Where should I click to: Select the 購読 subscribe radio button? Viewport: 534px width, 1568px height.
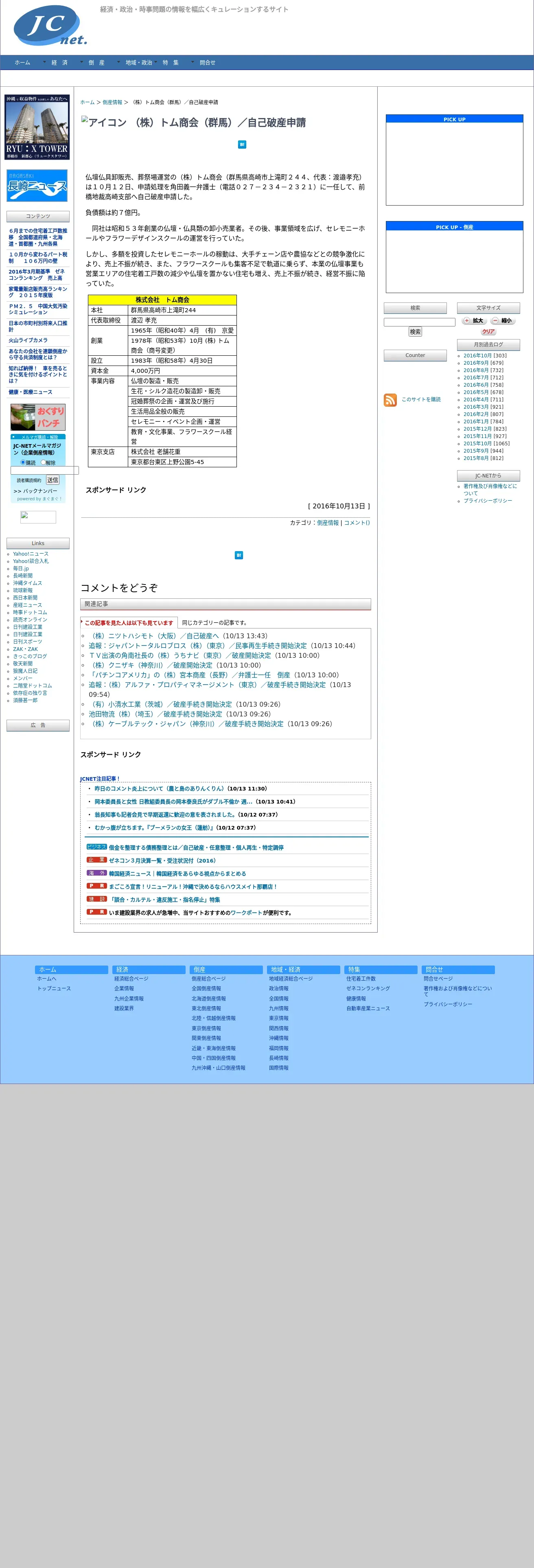click(23, 462)
